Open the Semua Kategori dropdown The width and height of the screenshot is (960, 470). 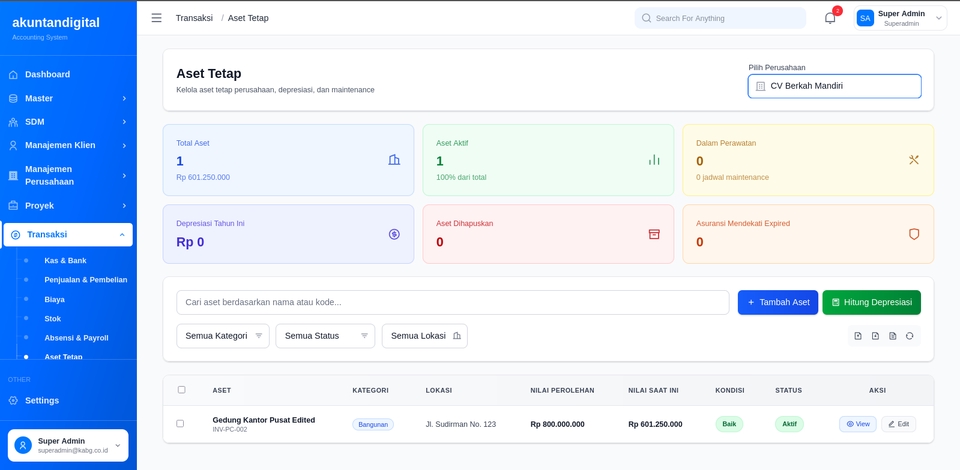coord(222,336)
